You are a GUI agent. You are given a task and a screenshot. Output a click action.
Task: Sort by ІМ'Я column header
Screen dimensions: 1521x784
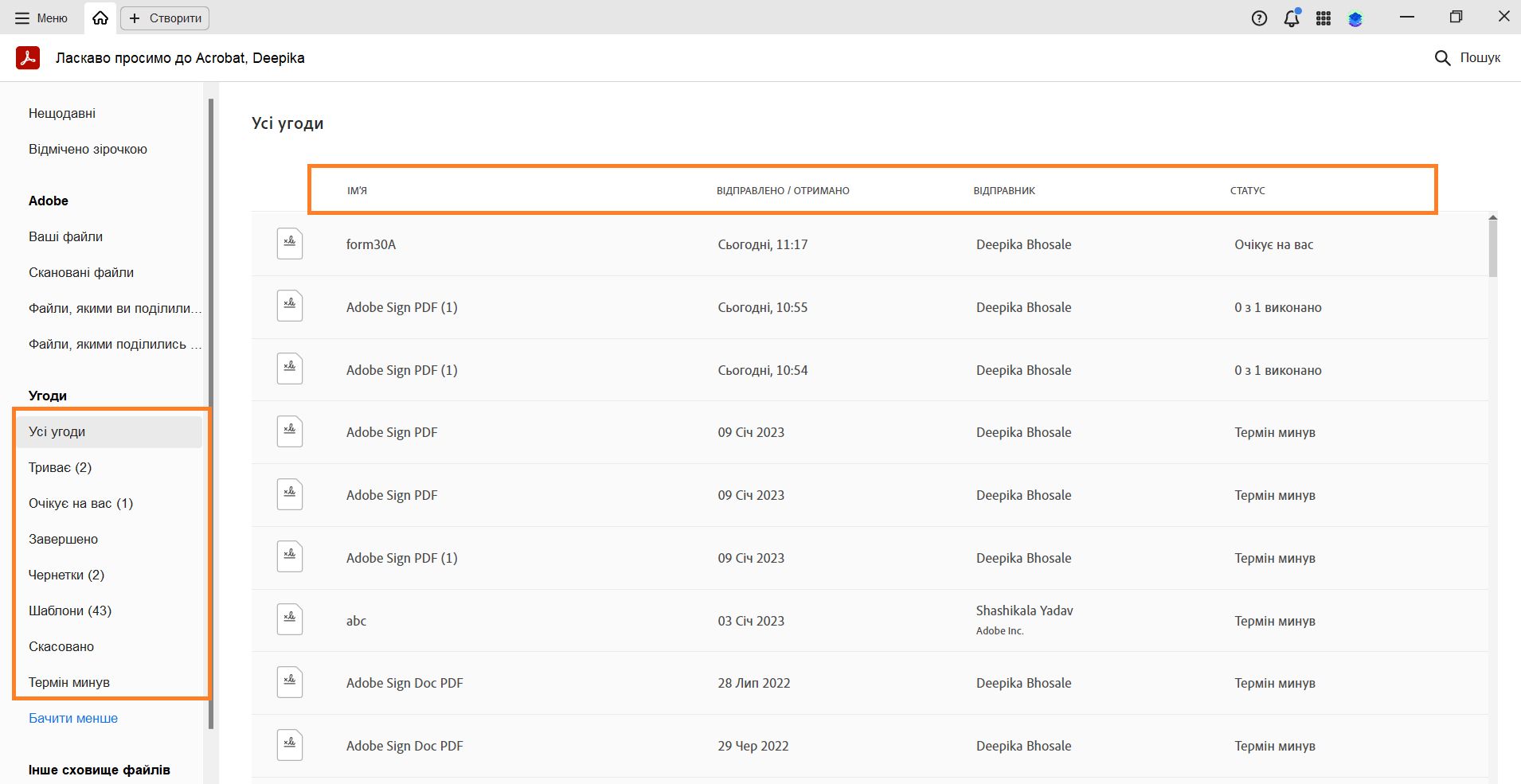(357, 190)
